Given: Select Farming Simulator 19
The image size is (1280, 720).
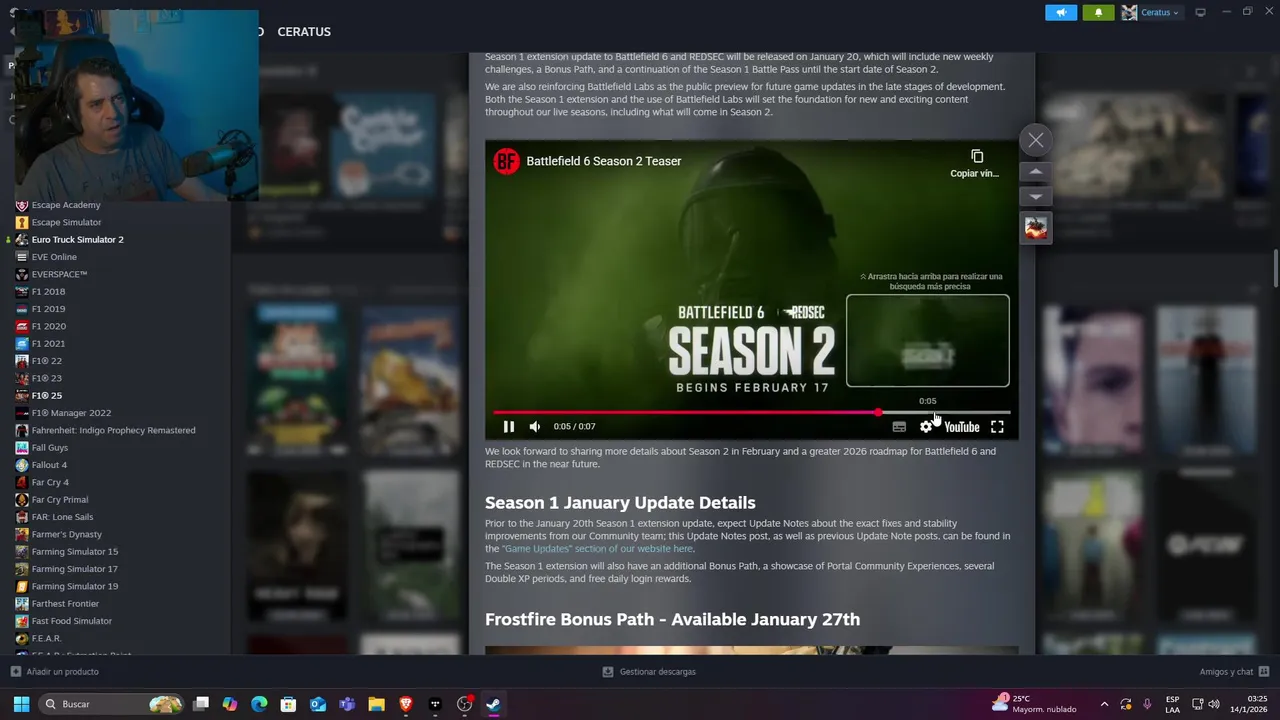Looking at the screenshot, I should pyautogui.click(x=74, y=586).
